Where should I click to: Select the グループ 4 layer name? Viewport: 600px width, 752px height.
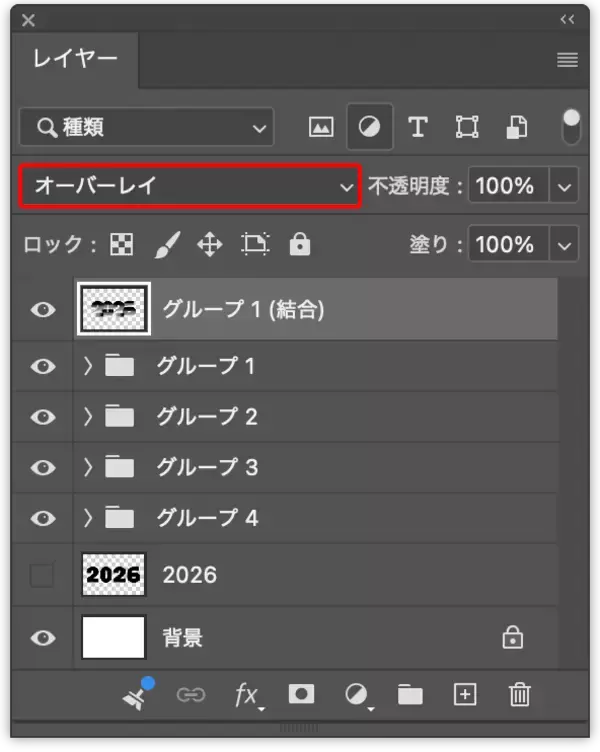point(207,518)
